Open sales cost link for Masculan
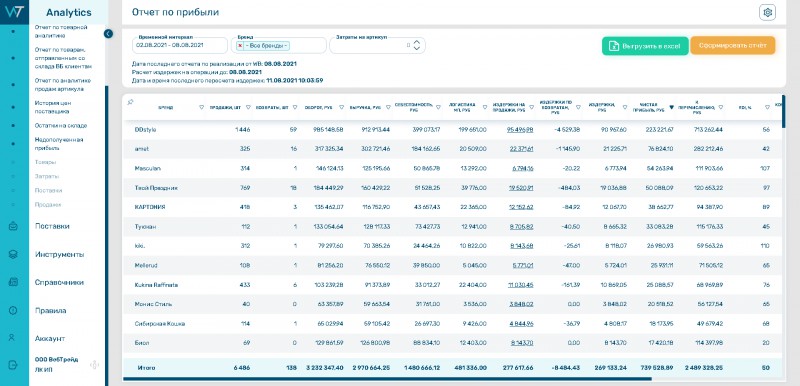The height and width of the screenshot is (386, 800). [x=522, y=168]
